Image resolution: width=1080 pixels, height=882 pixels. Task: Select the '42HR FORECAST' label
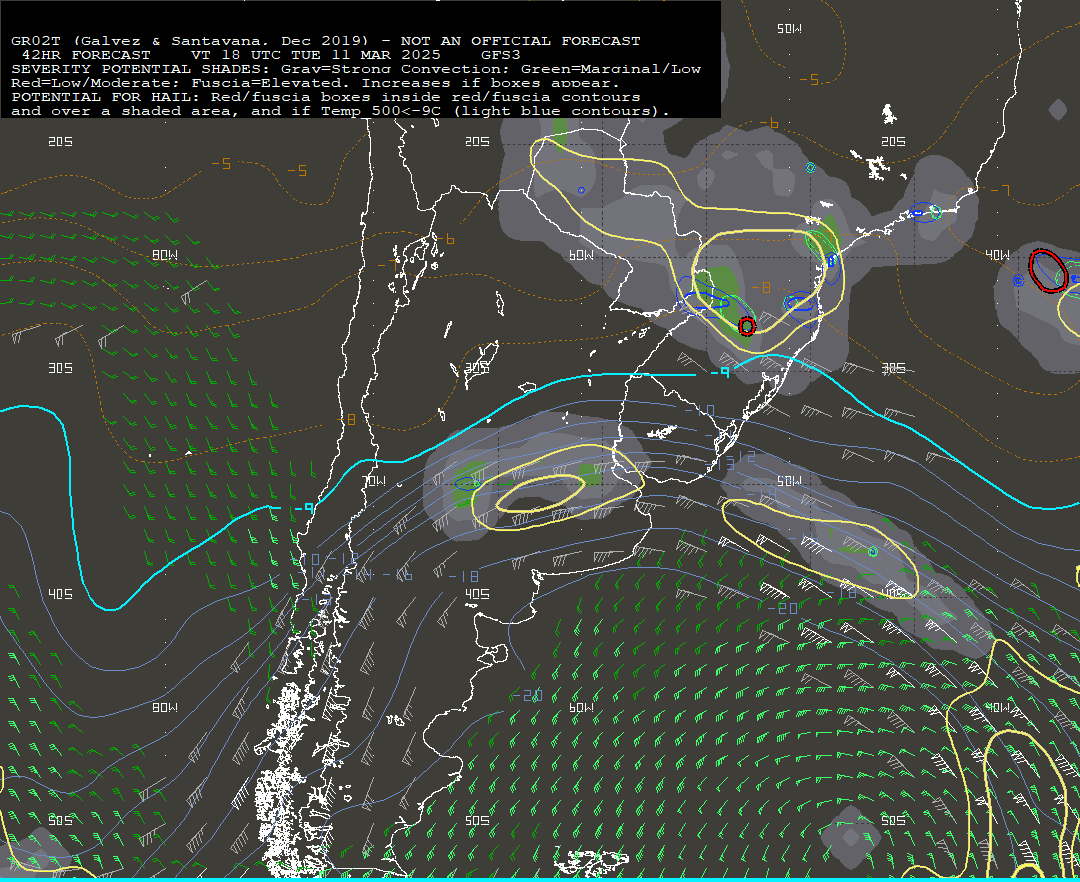pos(85,55)
